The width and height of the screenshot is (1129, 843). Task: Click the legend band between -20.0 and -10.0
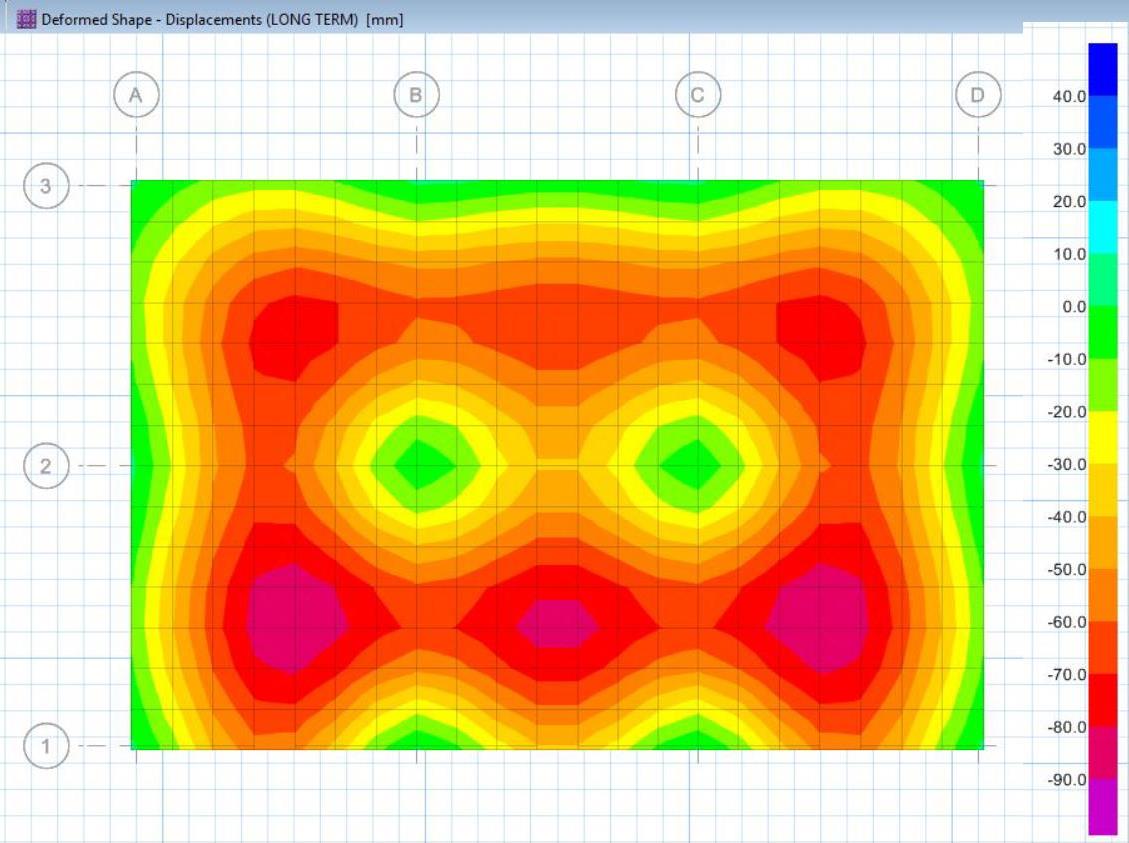point(1102,384)
